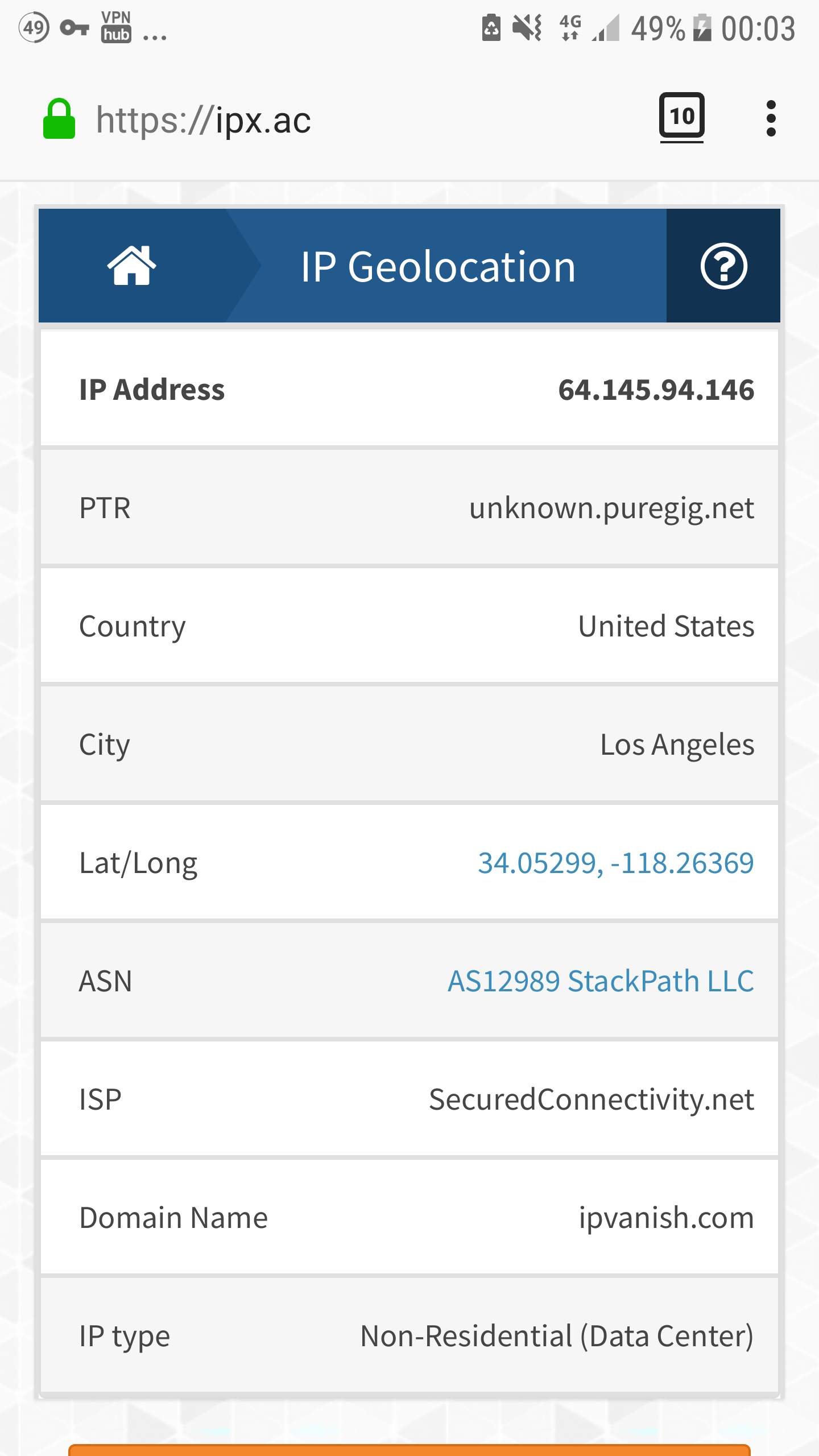Viewport: 819px width, 1456px height.
Task: Open the help question mark icon
Action: pos(723,266)
